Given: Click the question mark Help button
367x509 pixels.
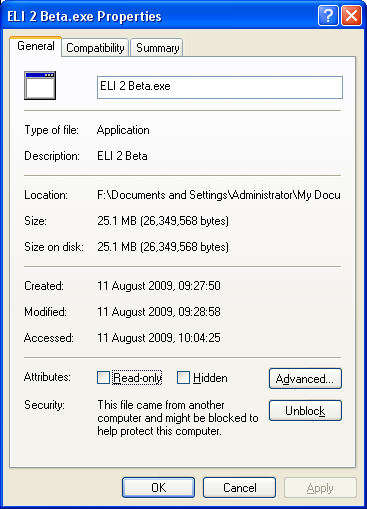Looking at the screenshot, I should click(328, 16).
